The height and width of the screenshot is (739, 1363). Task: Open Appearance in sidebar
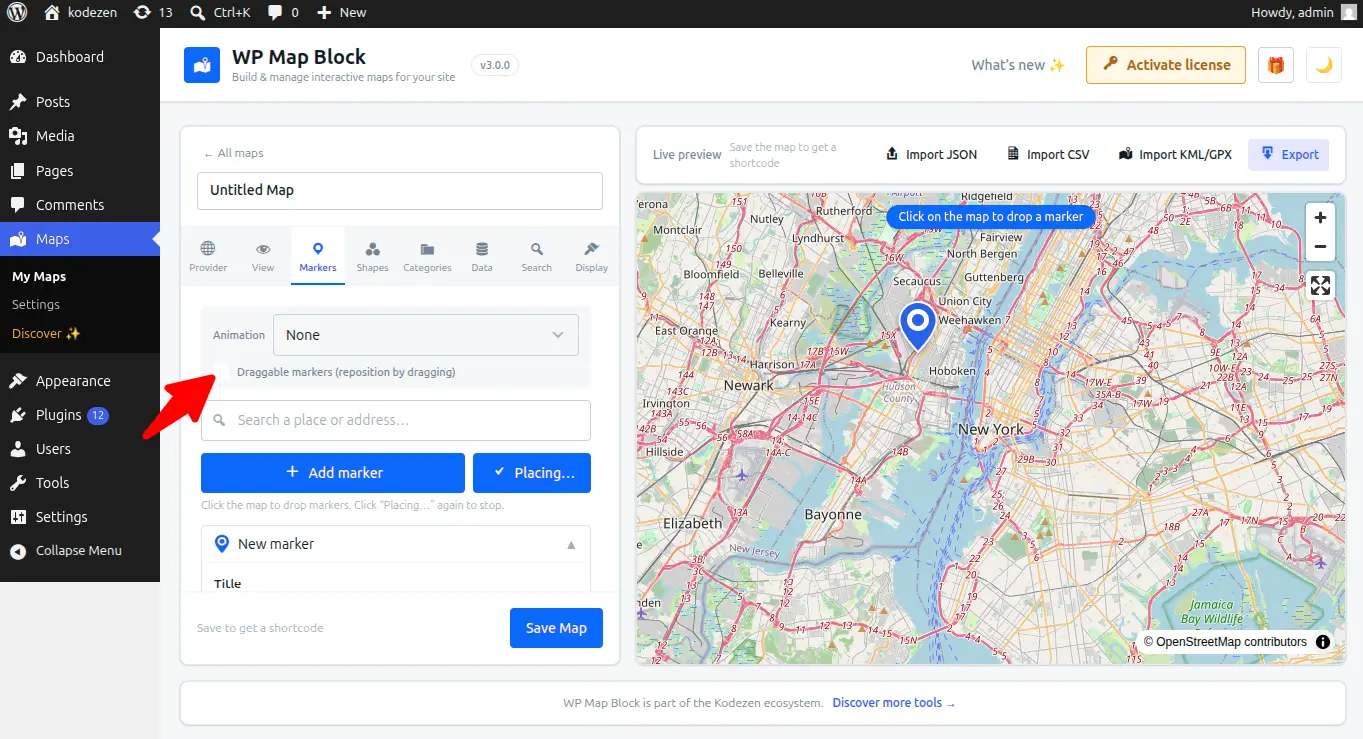[80, 381]
